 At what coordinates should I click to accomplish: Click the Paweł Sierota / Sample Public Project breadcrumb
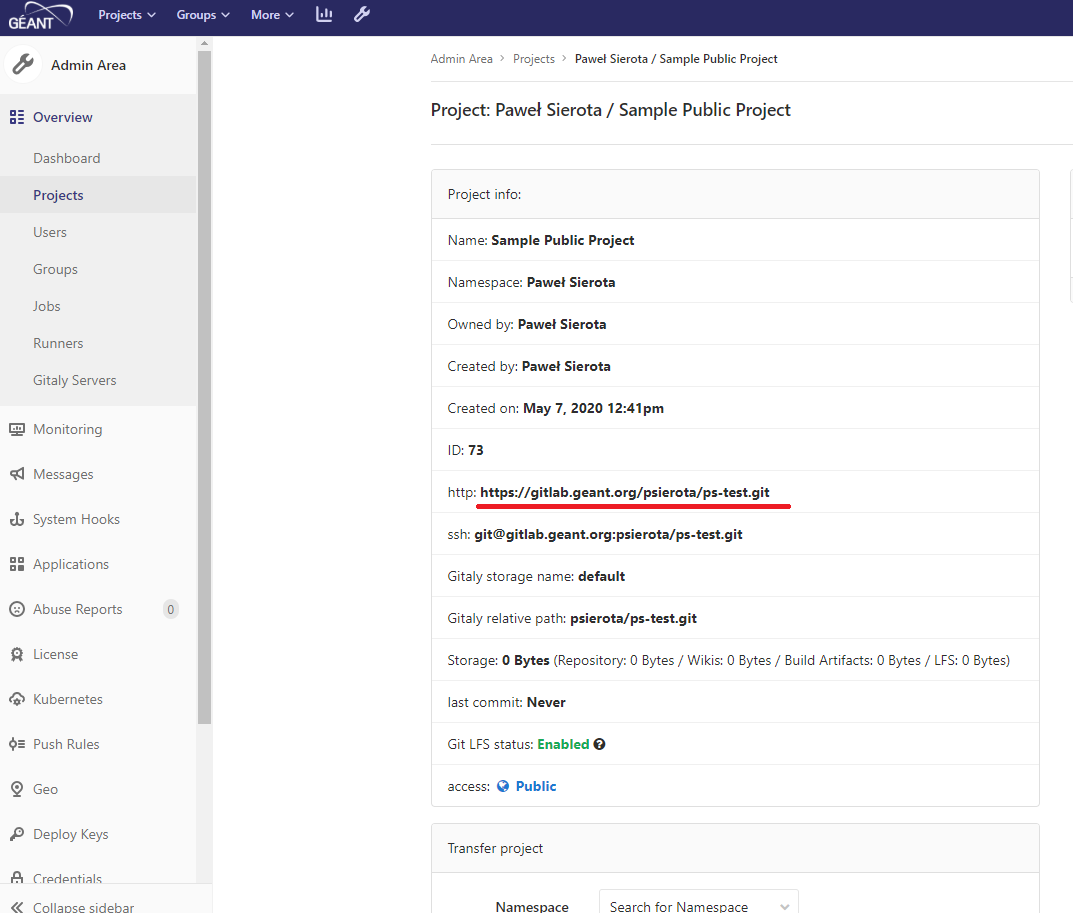pyautogui.click(x=676, y=59)
